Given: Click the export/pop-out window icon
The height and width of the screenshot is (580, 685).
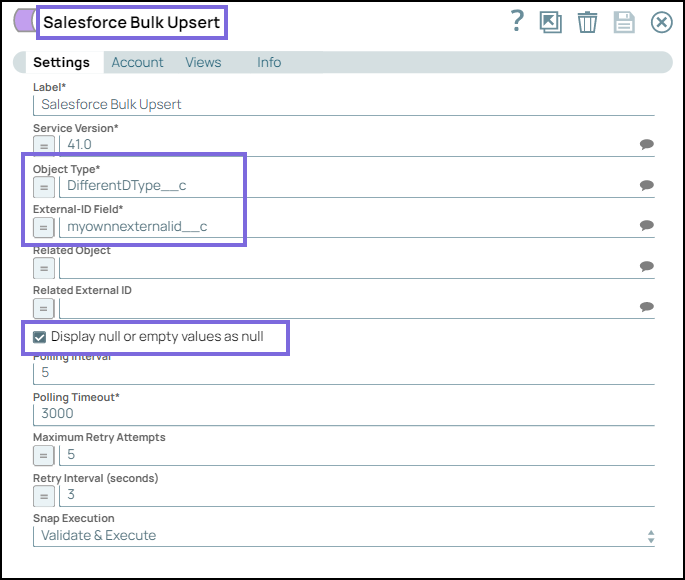Looking at the screenshot, I should click(x=550, y=22).
